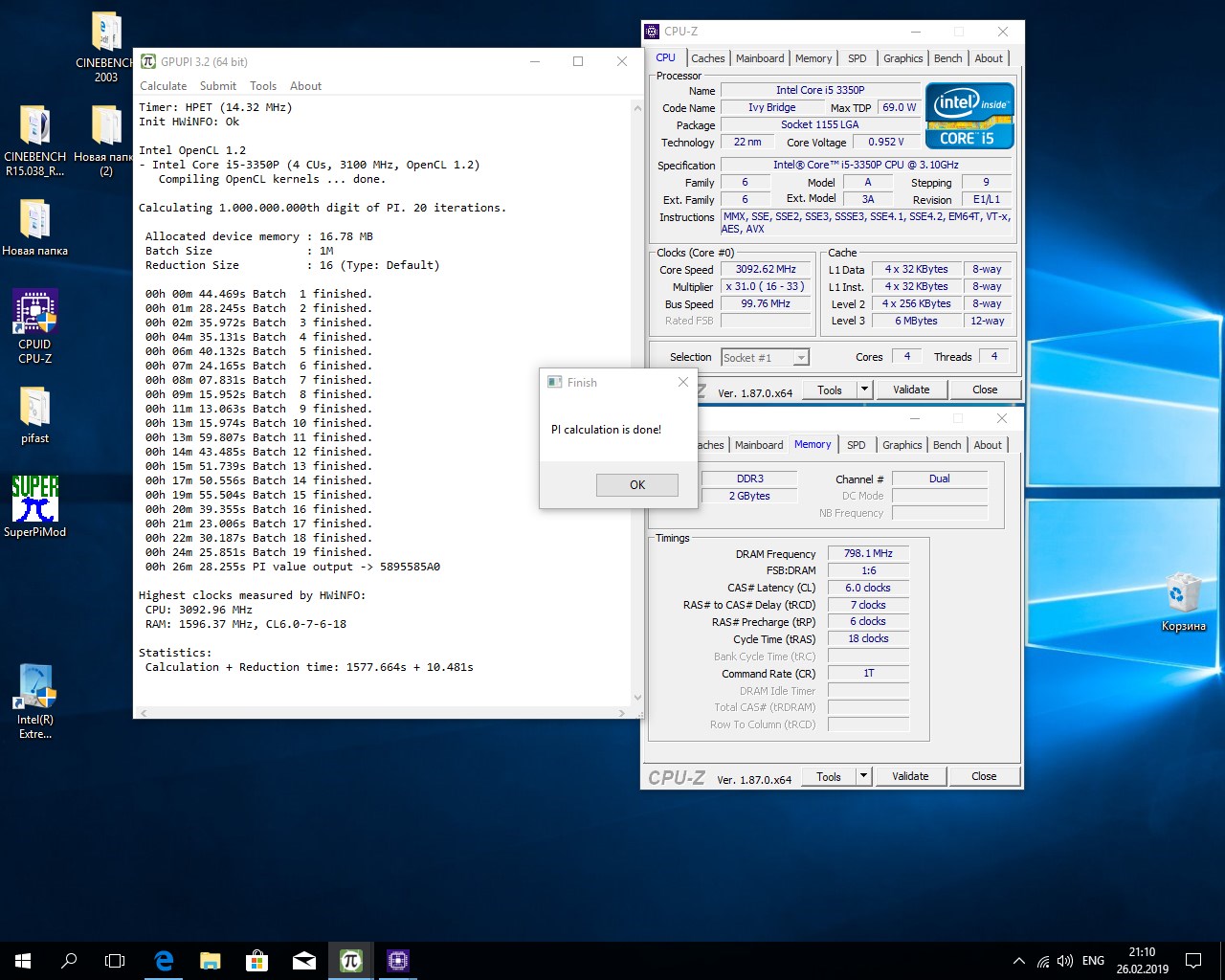Click the GPUPI vertical scrollbar up arrow

636,108
